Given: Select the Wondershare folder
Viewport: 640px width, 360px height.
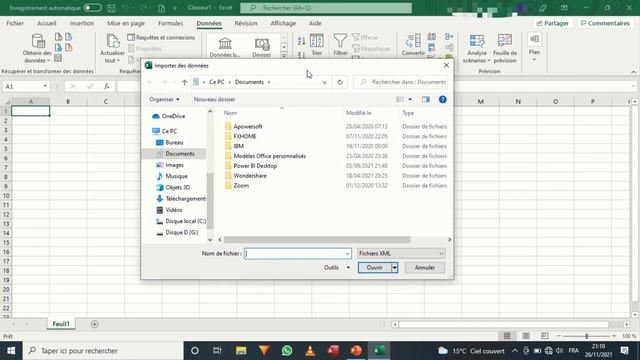Looking at the screenshot, I should coord(246,176).
